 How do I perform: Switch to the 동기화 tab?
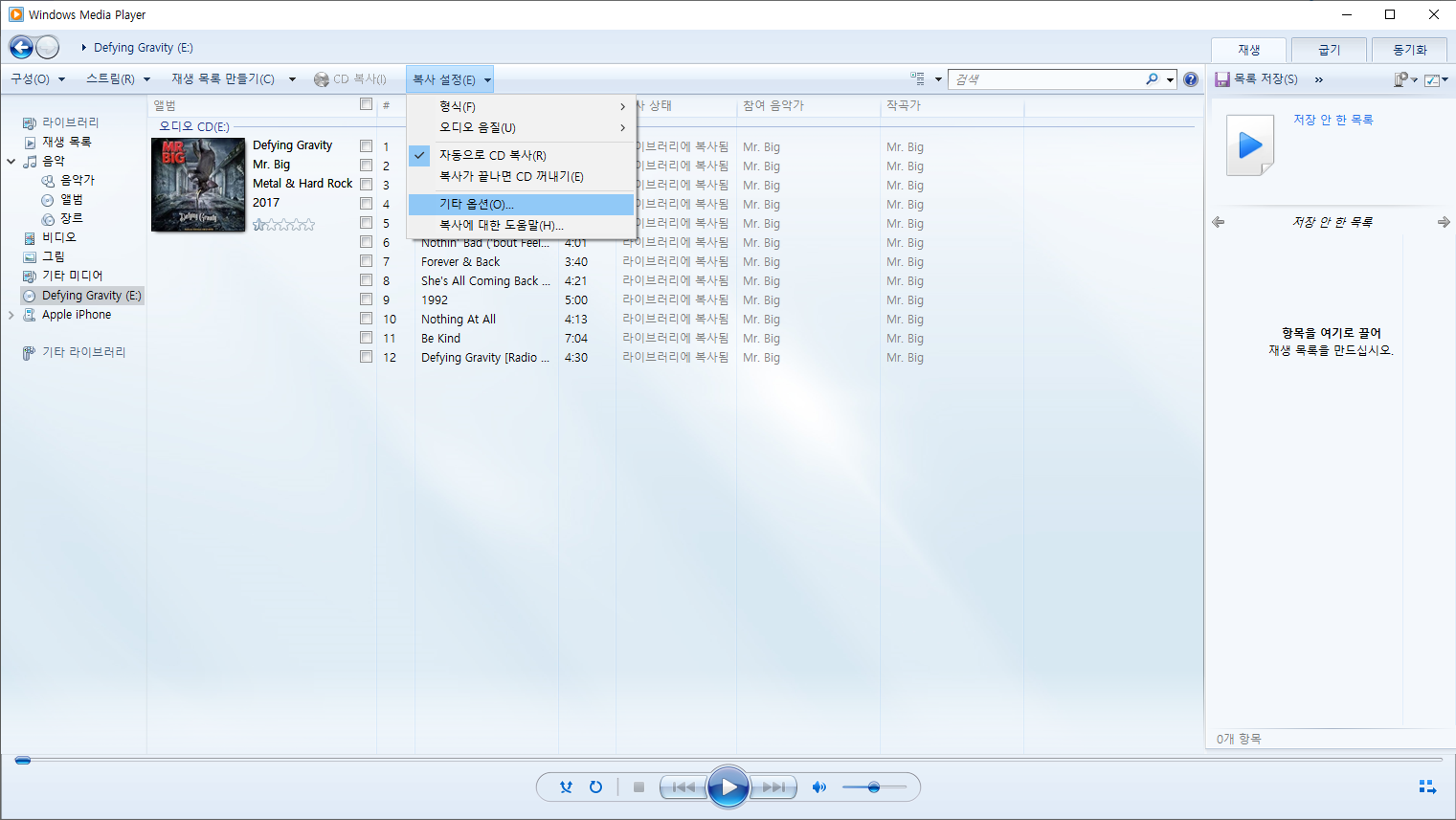(1409, 50)
